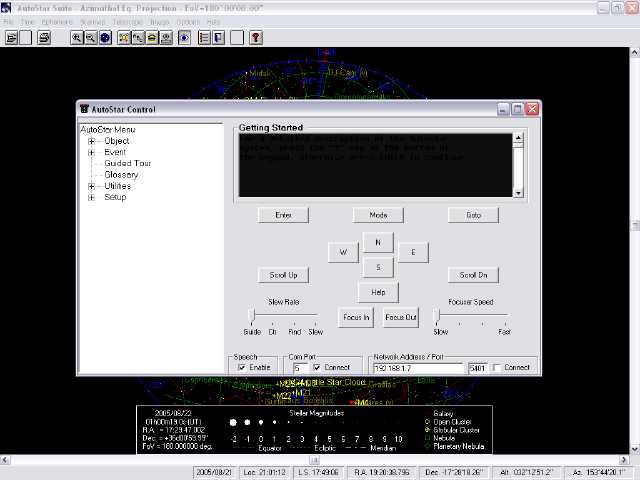Open the Image menu
Image resolution: width=640 pixels, height=480 pixels.
pos(160,22)
